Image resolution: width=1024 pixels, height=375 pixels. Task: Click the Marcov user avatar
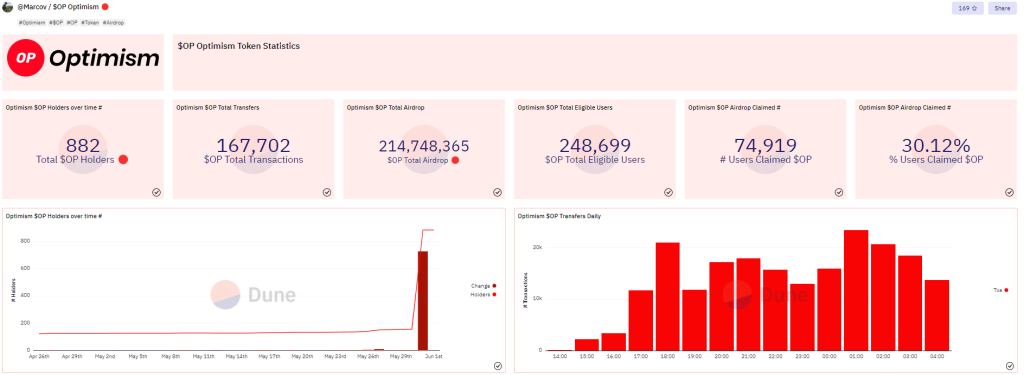point(8,7)
